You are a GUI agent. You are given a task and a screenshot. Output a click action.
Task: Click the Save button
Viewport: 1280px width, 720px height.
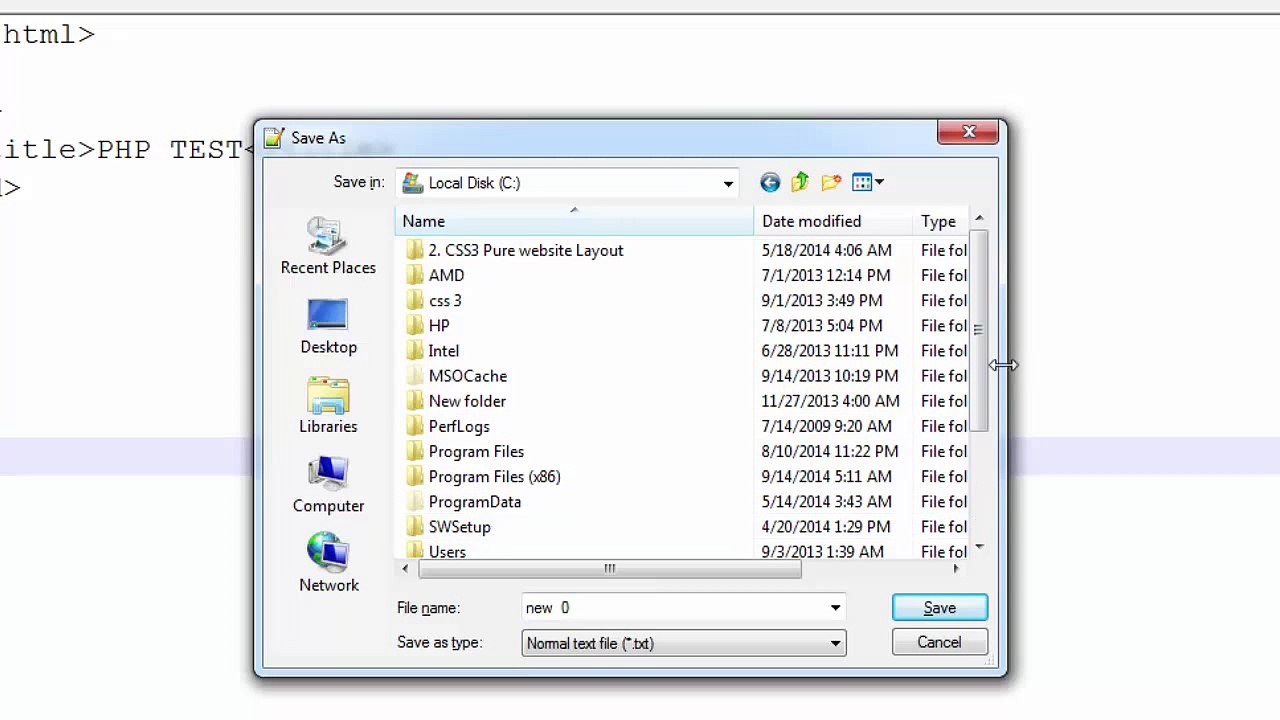pos(939,608)
